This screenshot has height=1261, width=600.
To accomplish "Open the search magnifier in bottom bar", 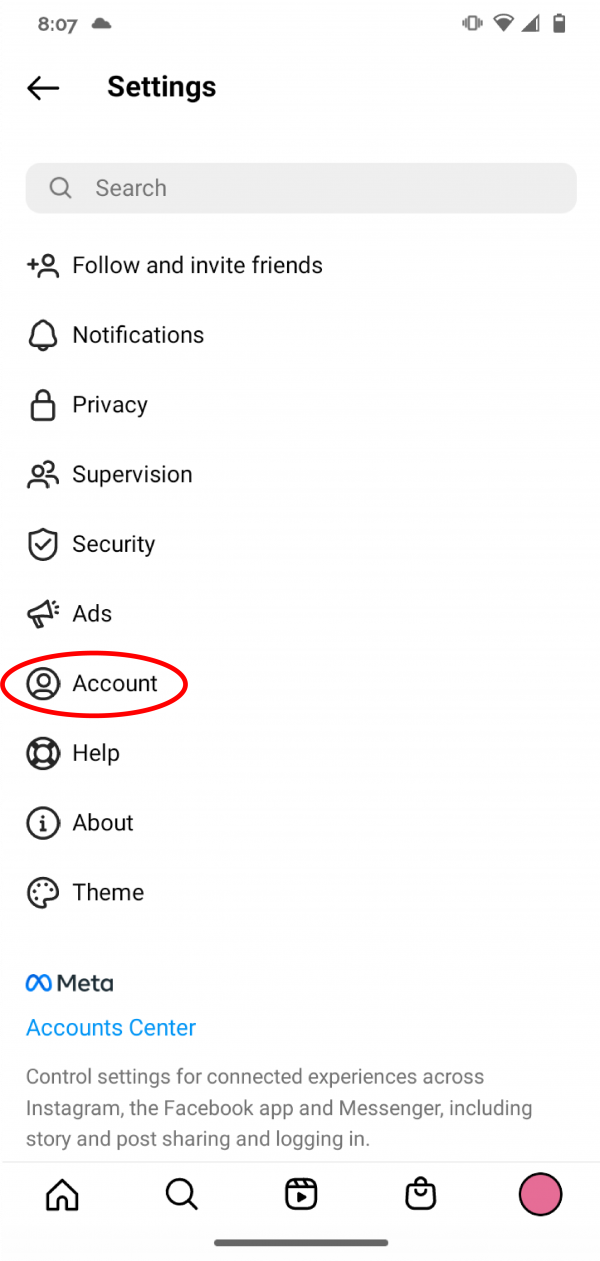I will click(181, 1193).
